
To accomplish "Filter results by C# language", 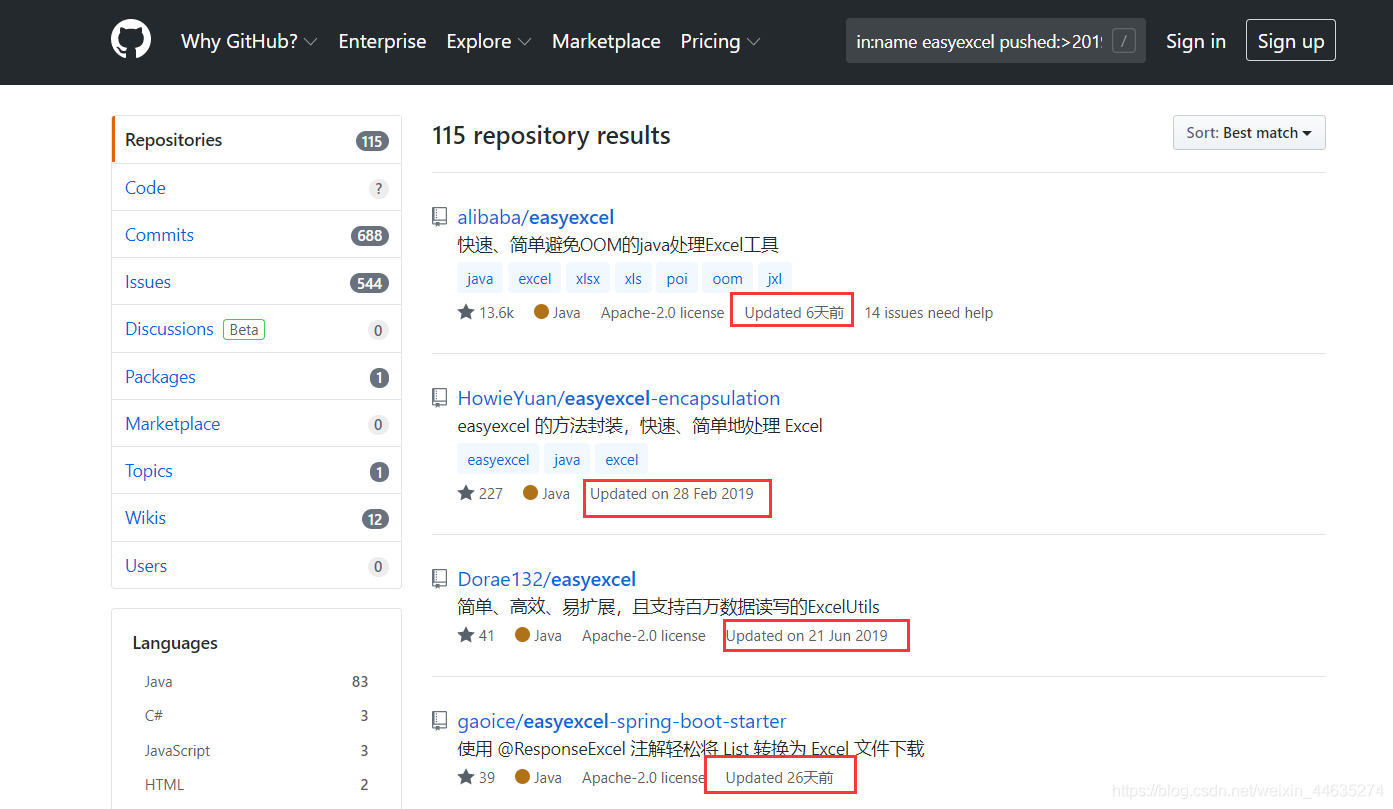I will click(256, 716).
